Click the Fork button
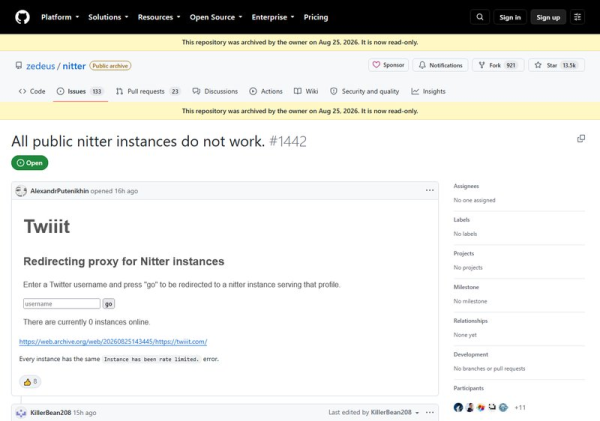 click(x=498, y=65)
